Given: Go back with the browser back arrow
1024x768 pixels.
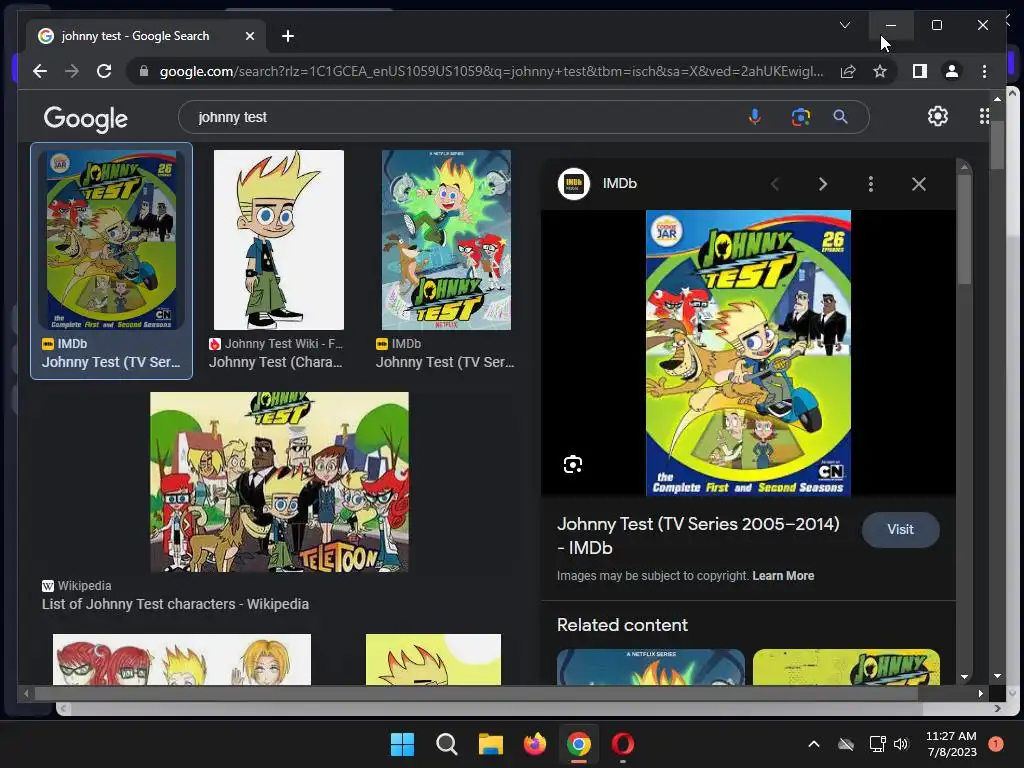Looking at the screenshot, I should [x=40, y=71].
